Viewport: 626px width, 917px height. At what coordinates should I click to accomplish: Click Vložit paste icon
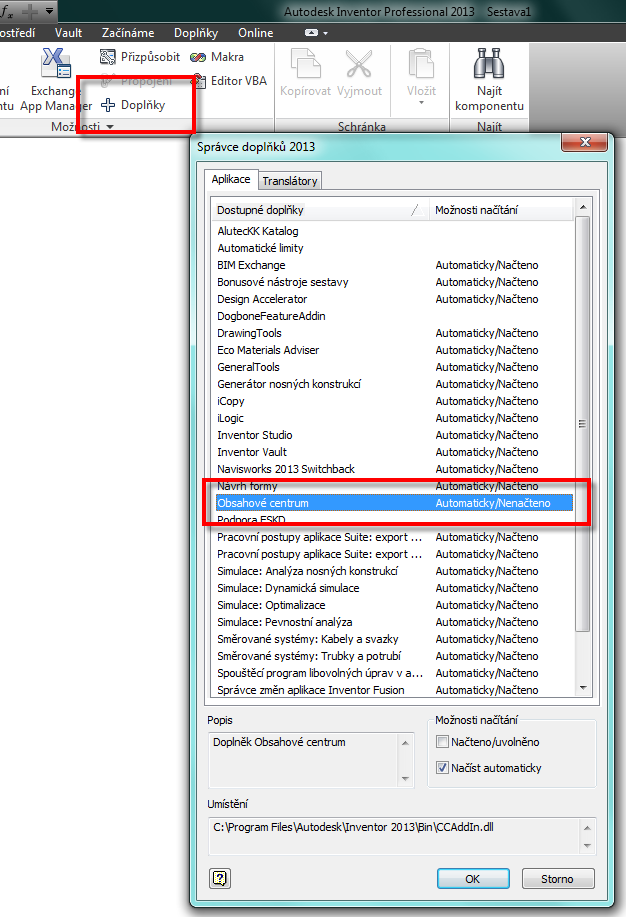tap(421, 64)
